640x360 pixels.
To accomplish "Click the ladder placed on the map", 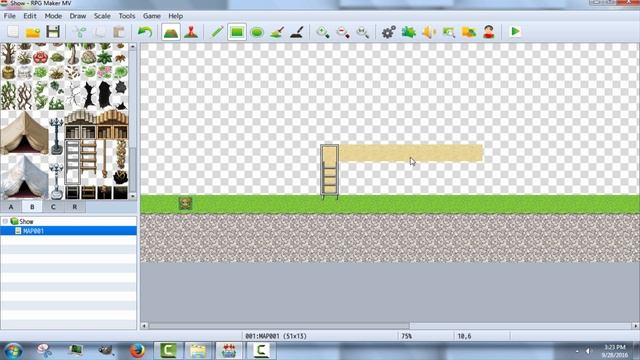I will coord(329,172).
